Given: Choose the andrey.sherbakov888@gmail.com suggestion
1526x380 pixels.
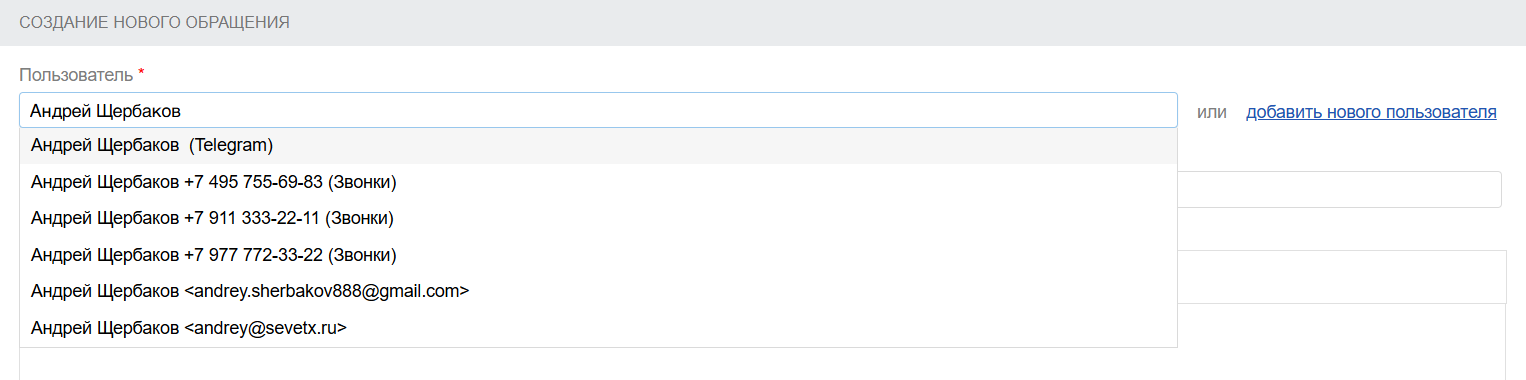Looking at the screenshot, I should point(598,291).
